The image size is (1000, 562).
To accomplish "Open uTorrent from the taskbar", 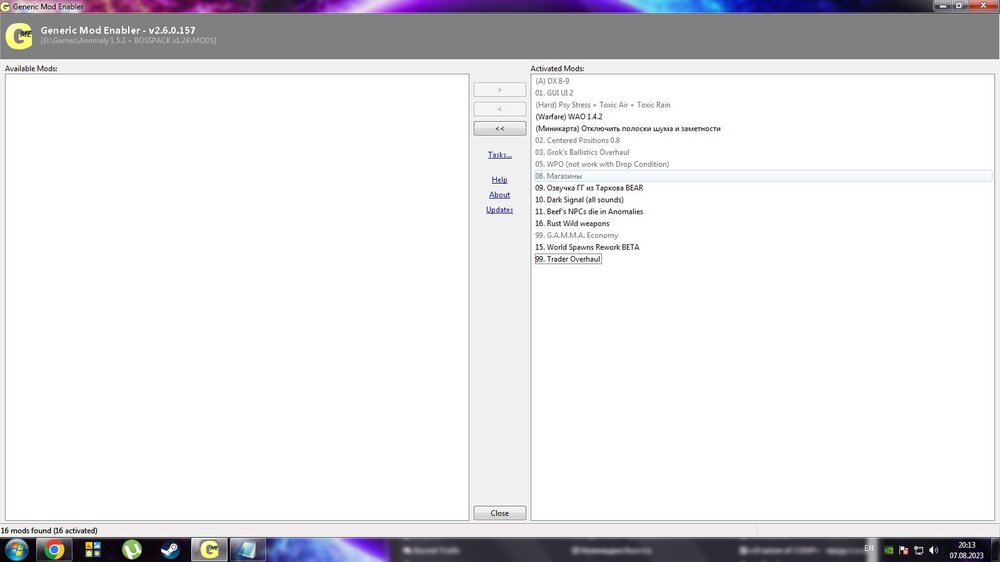I will pyautogui.click(x=131, y=549).
